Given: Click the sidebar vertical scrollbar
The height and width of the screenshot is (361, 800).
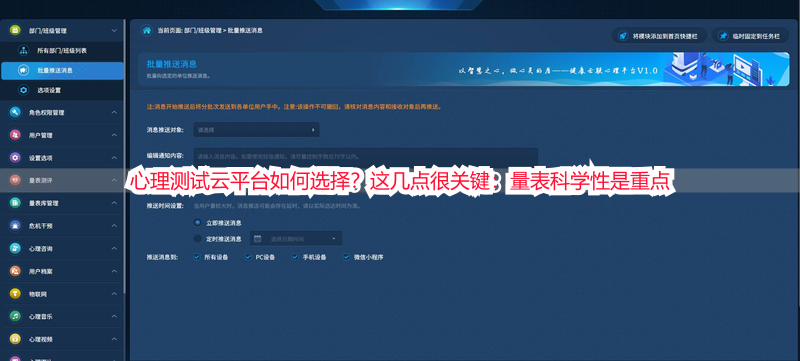Looking at the screenshot, I should (x=124, y=156).
